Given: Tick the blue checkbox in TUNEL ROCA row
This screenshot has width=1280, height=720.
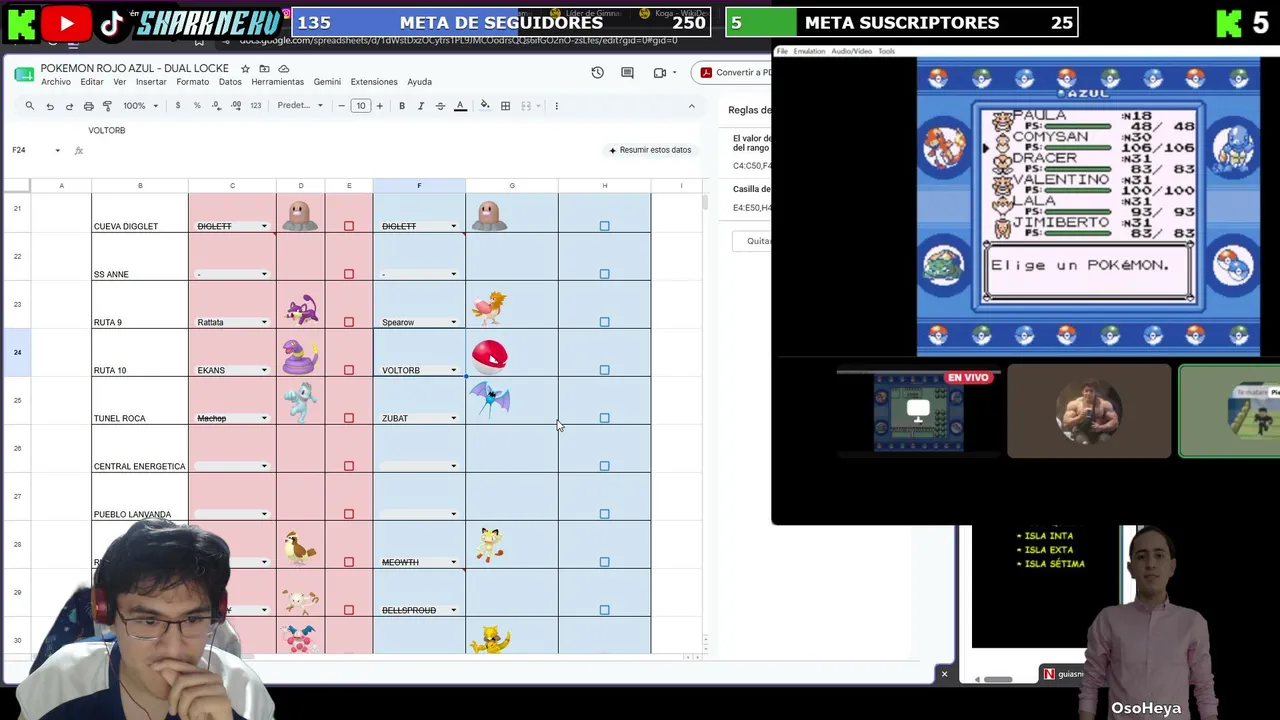Looking at the screenshot, I should point(604,418).
